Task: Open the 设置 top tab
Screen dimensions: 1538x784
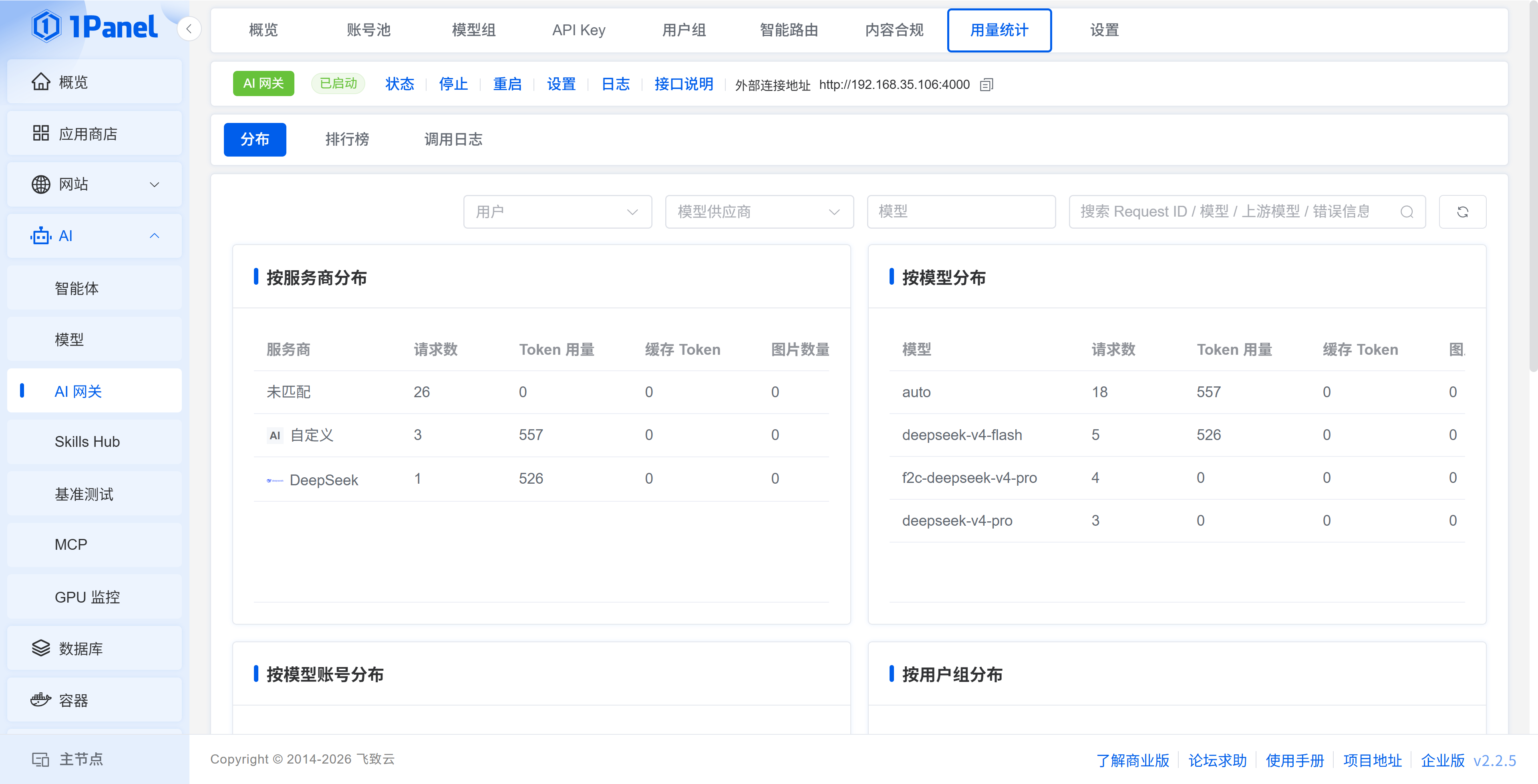Action: [x=1104, y=30]
